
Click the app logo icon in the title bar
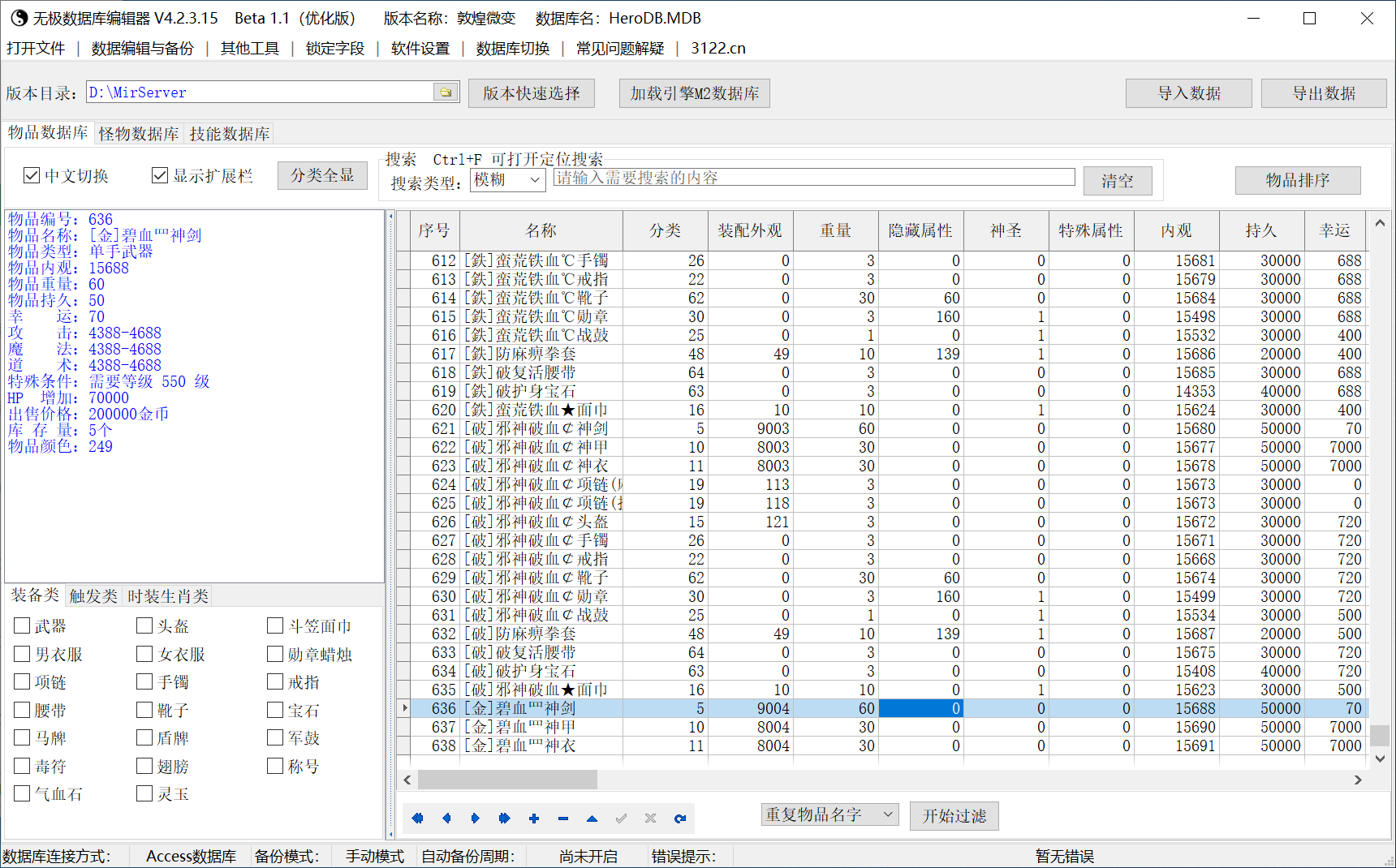click(x=19, y=18)
